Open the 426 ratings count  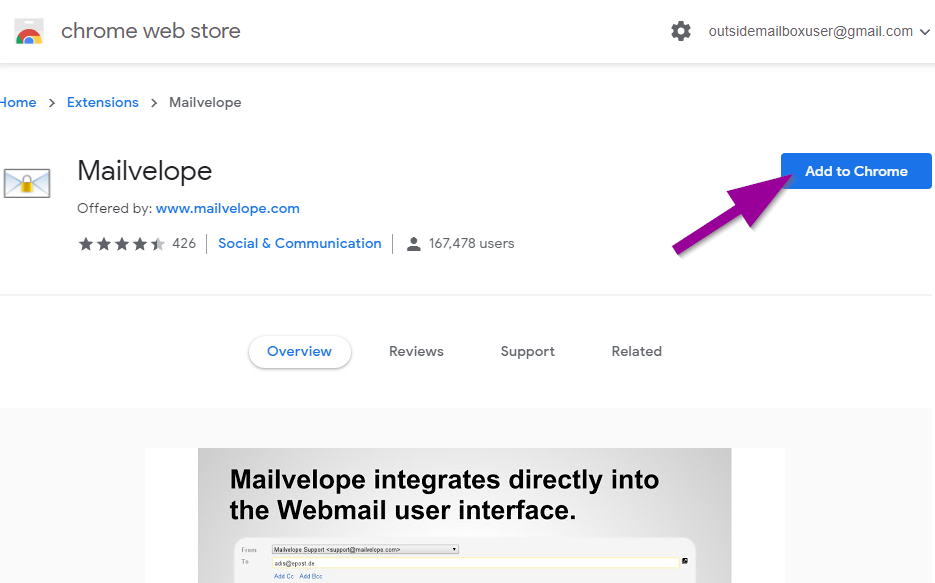tap(184, 243)
